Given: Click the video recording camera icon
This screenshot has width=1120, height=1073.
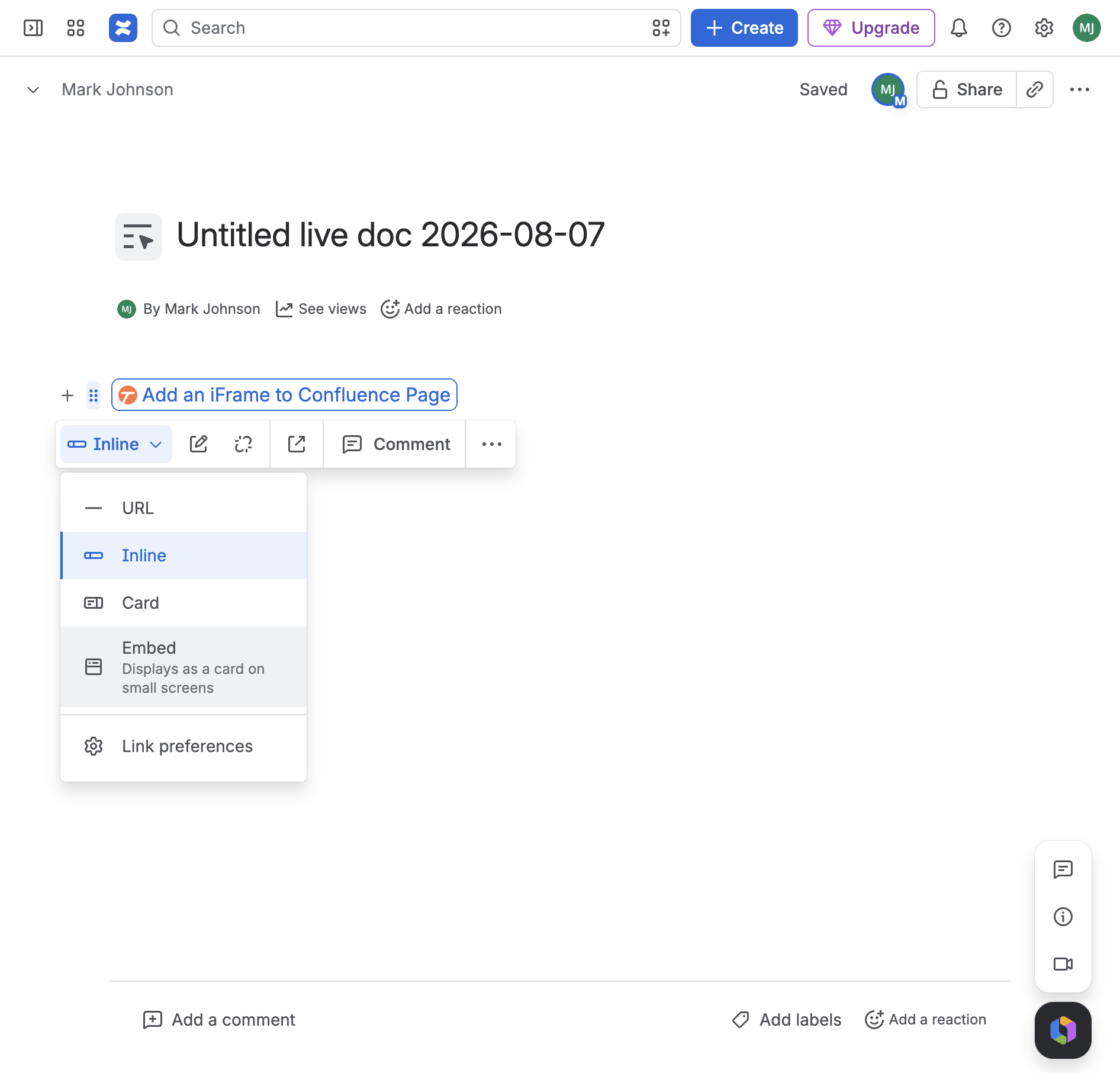Looking at the screenshot, I should 1063,964.
